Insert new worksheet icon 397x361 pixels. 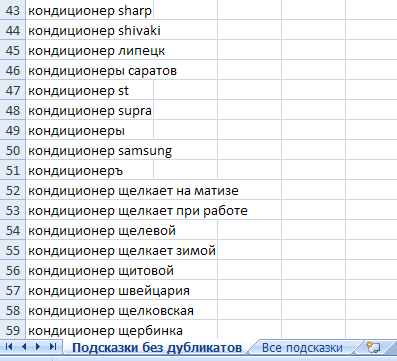(x=373, y=347)
